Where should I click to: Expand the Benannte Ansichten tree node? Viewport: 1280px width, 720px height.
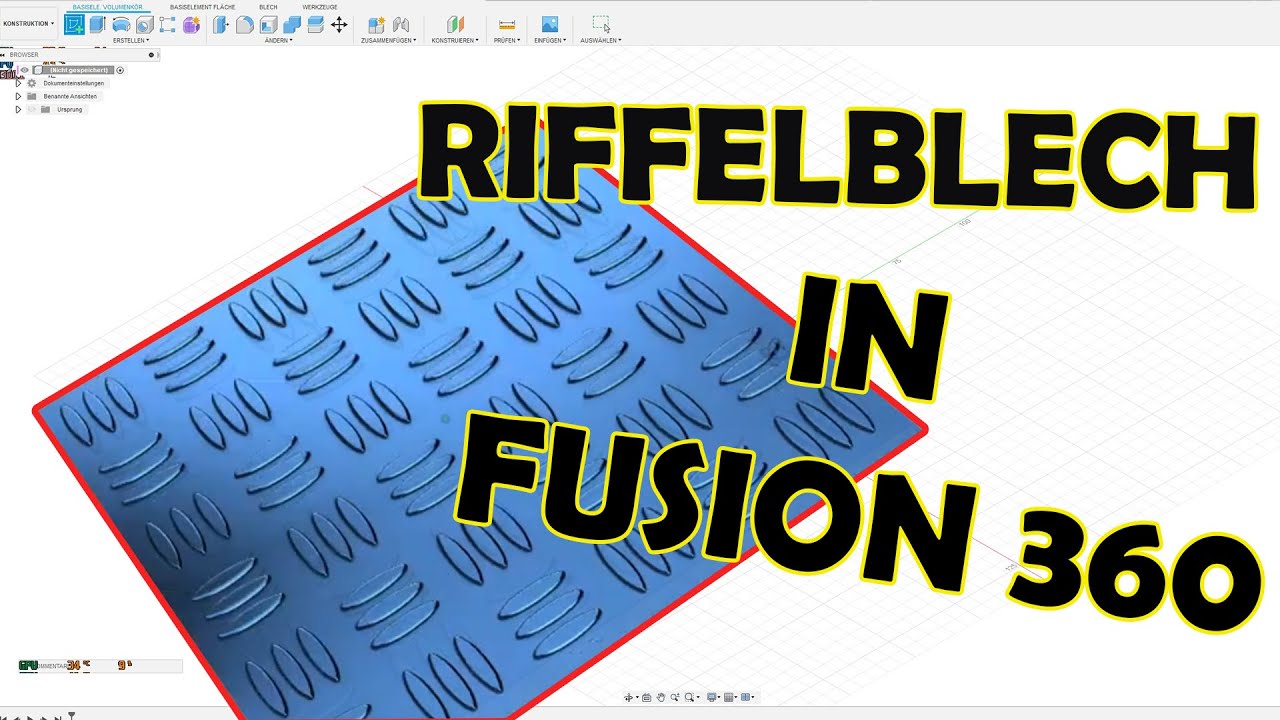point(18,96)
